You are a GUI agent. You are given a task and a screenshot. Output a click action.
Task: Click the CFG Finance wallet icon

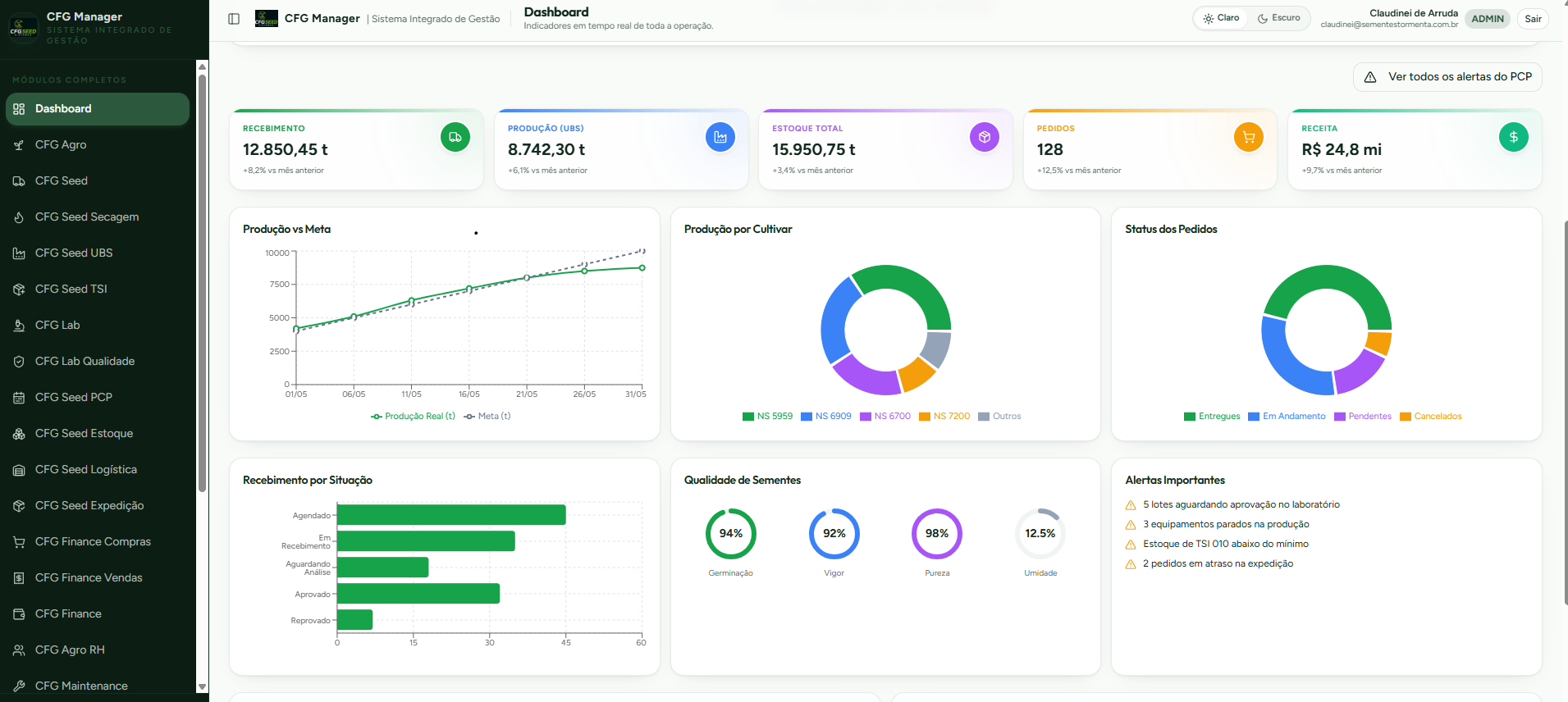point(19,614)
